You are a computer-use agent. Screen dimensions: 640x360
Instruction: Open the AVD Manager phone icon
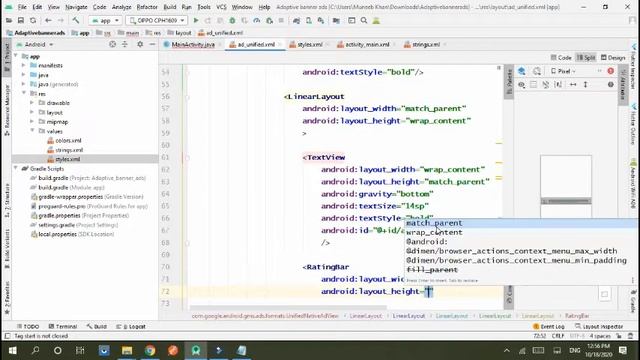(x=309, y=20)
